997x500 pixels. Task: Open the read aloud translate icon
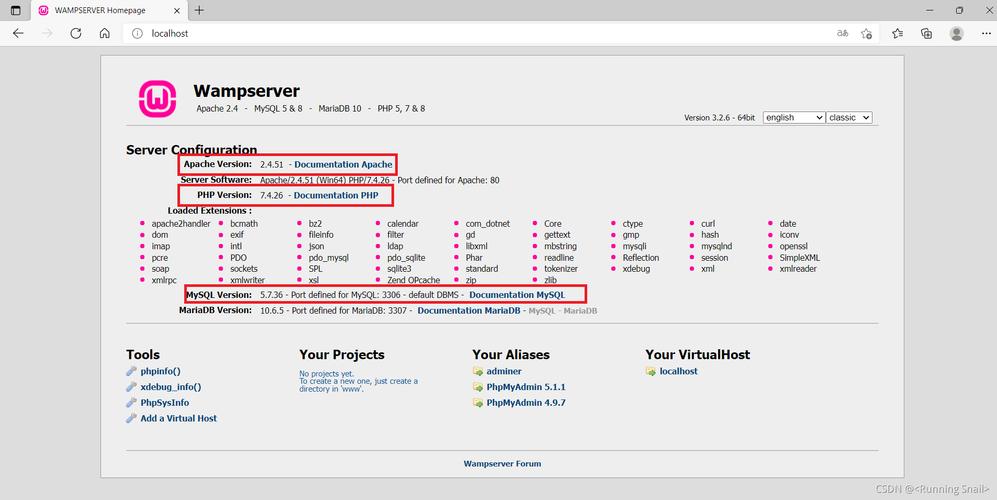[842, 33]
